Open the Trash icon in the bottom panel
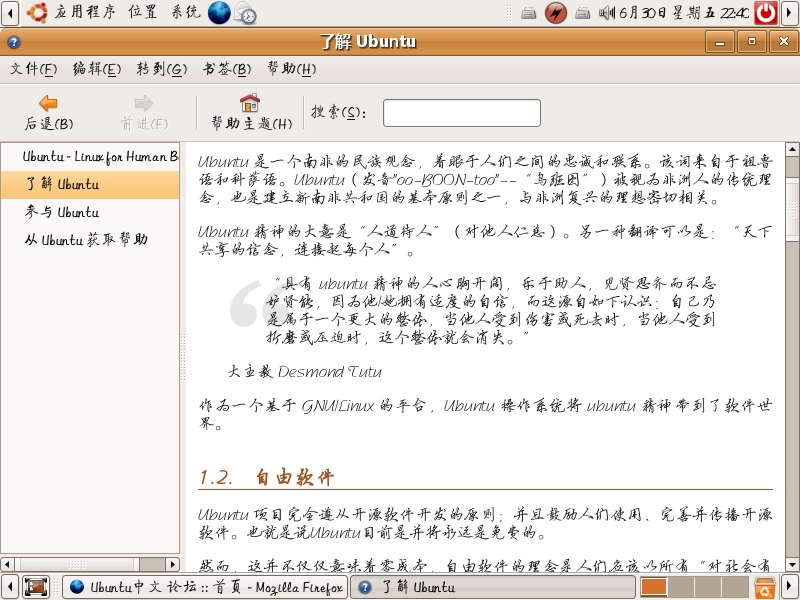The image size is (800, 600). coord(765,587)
